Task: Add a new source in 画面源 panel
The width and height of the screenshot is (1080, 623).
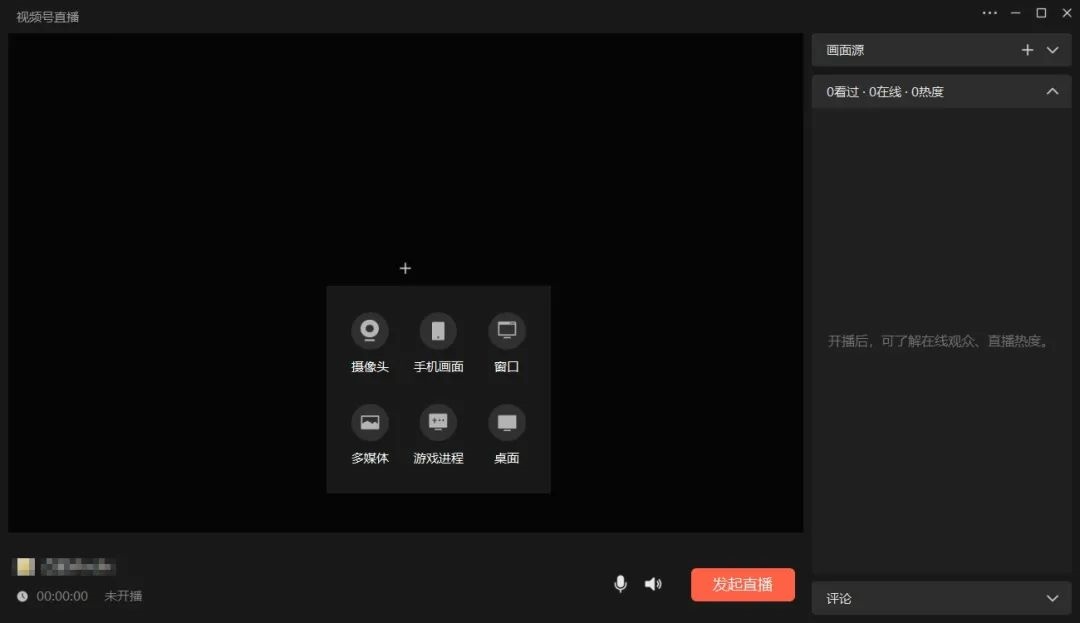Action: pyautogui.click(x=1027, y=50)
